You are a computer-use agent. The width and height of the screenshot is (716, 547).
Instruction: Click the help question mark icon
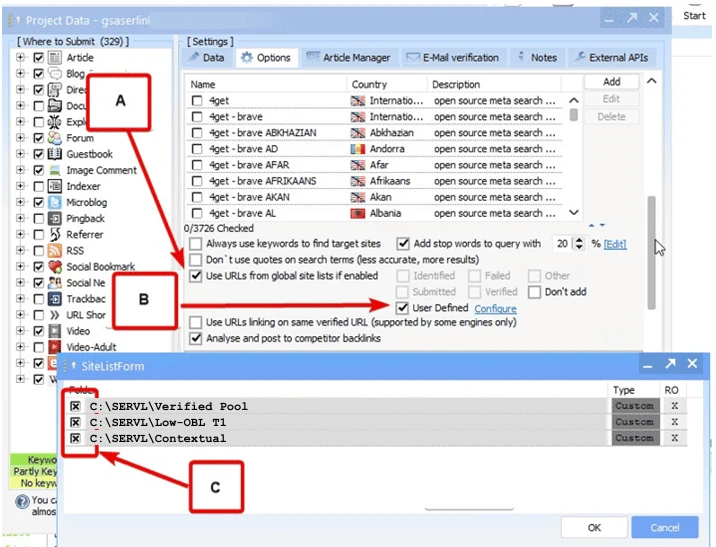(22, 502)
